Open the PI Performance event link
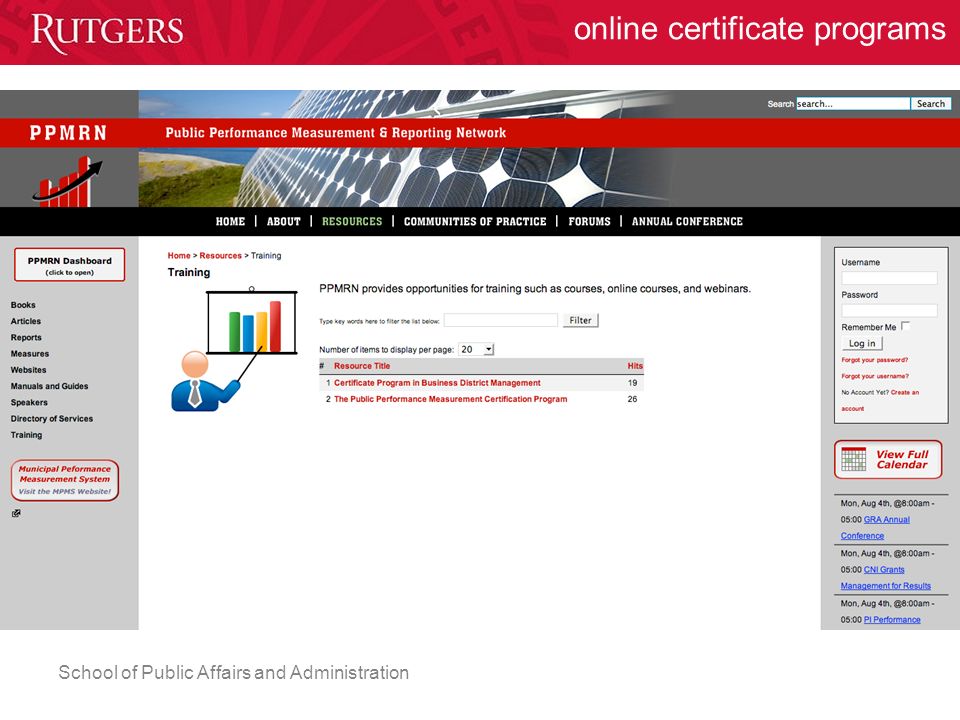The image size is (960, 720). (892, 620)
